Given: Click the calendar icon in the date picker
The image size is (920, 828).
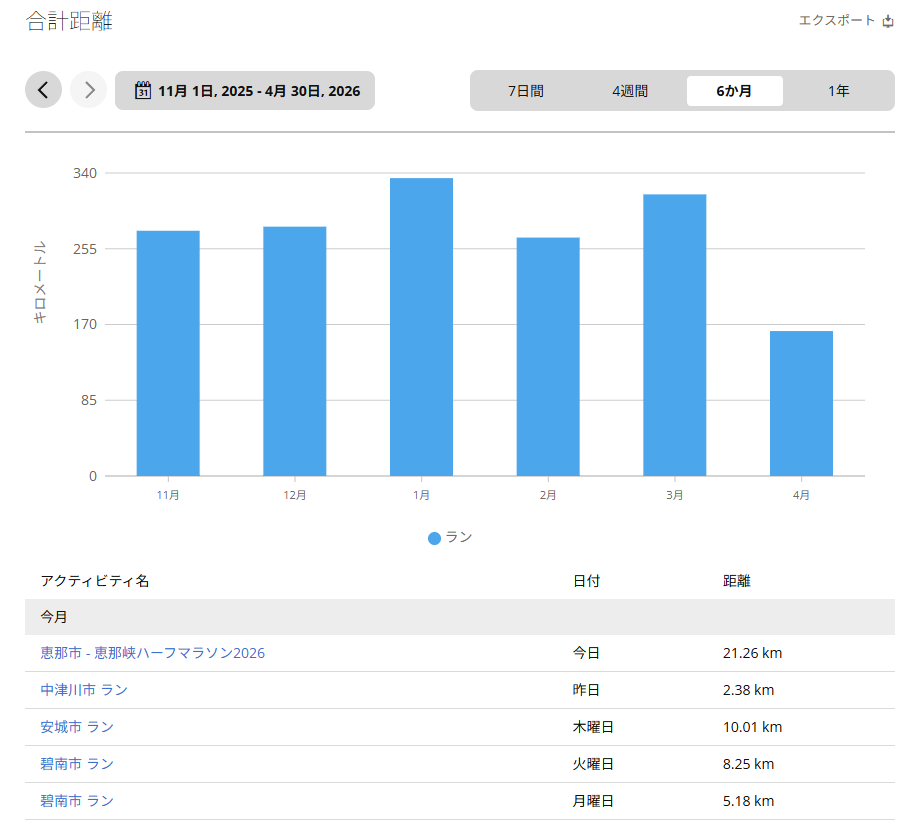Looking at the screenshot, I should click(143, 90).
